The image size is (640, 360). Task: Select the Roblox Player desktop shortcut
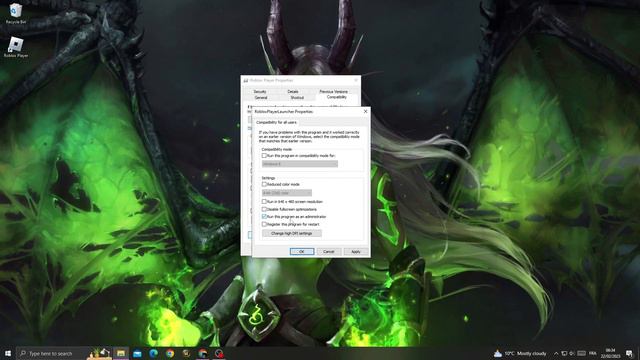click(16, 47)
